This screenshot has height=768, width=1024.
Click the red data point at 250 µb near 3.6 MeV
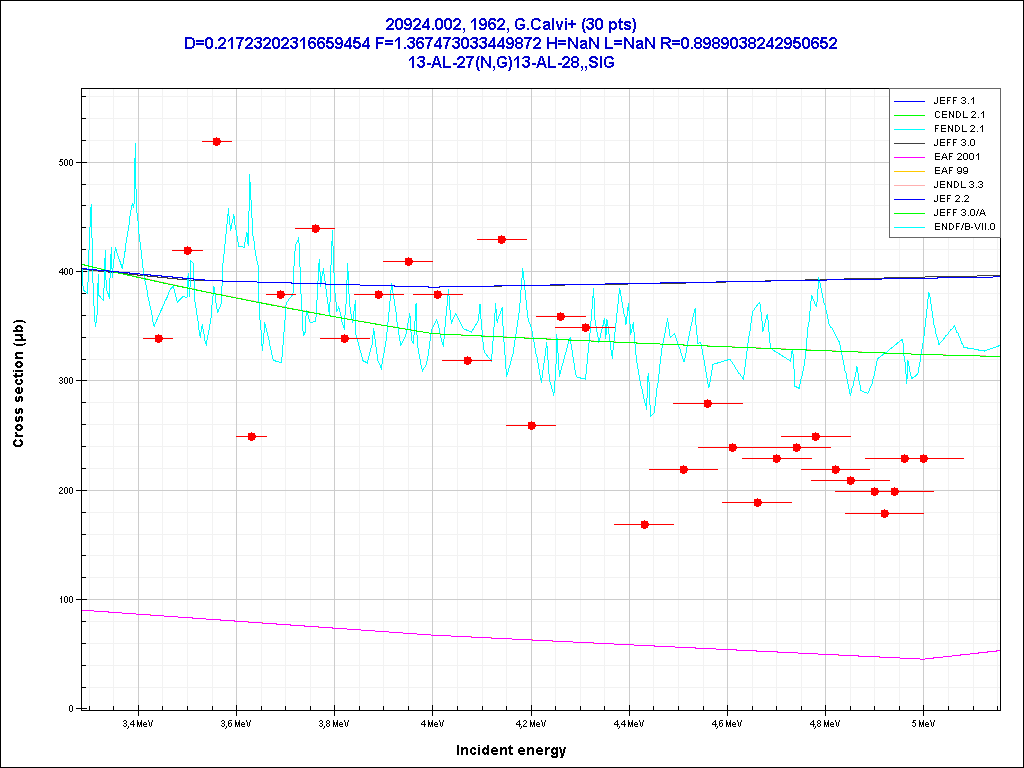pos(252,436)
